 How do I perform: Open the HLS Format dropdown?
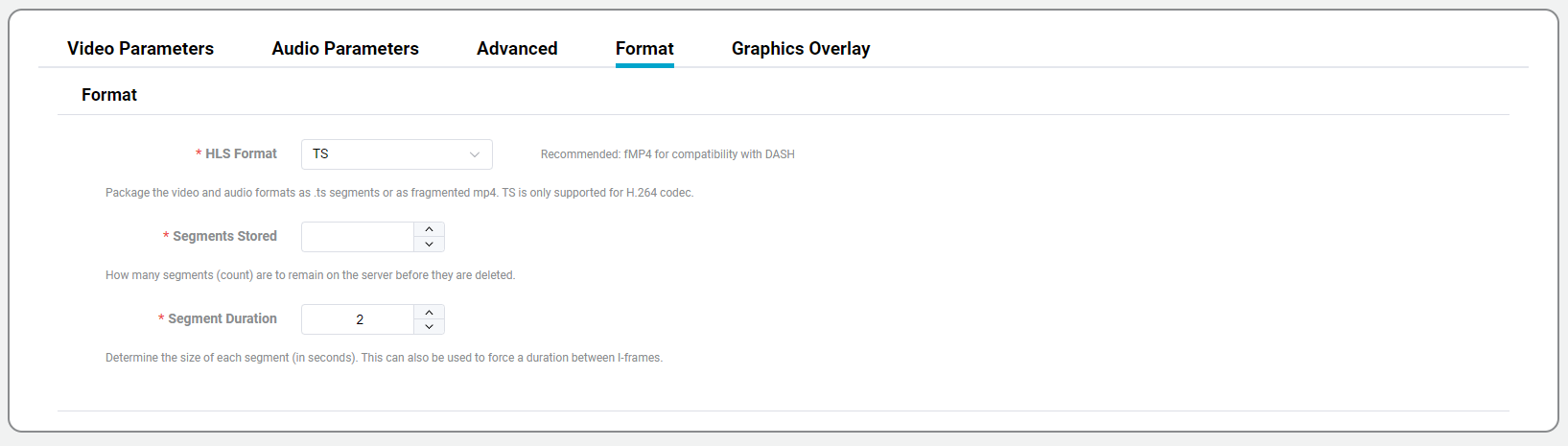[397, 154]
